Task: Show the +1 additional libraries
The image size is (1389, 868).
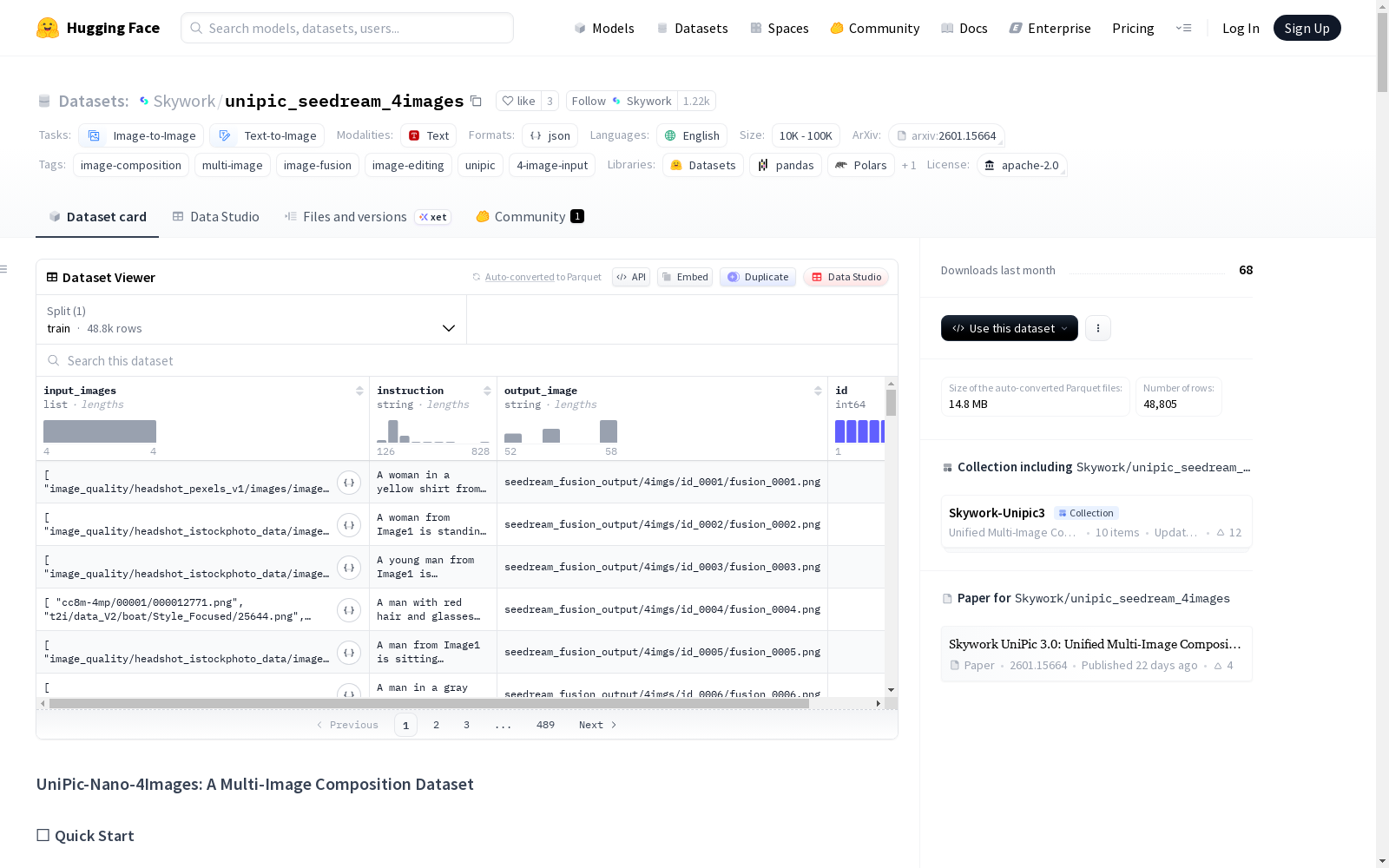Action: 909,165
